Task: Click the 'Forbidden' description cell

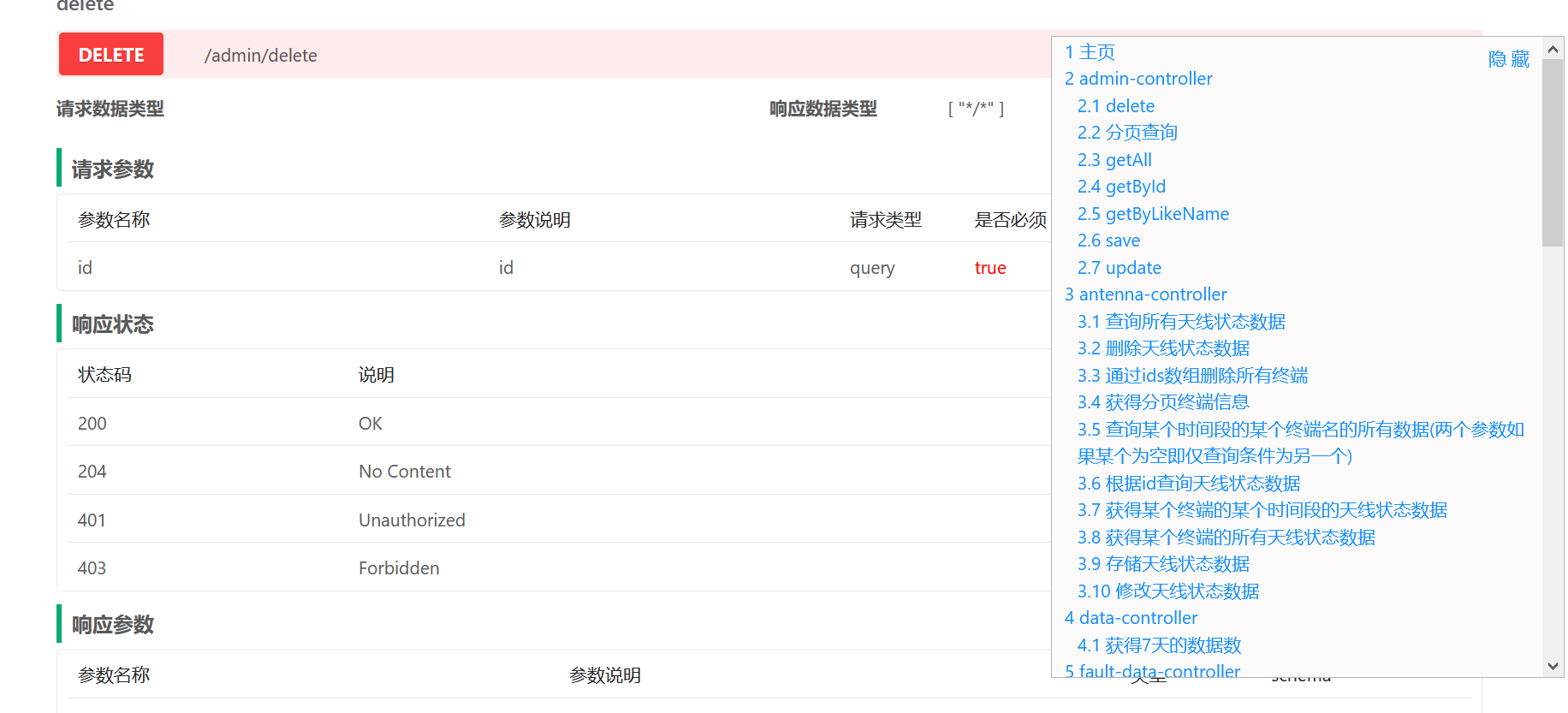Action: (399, 568)
